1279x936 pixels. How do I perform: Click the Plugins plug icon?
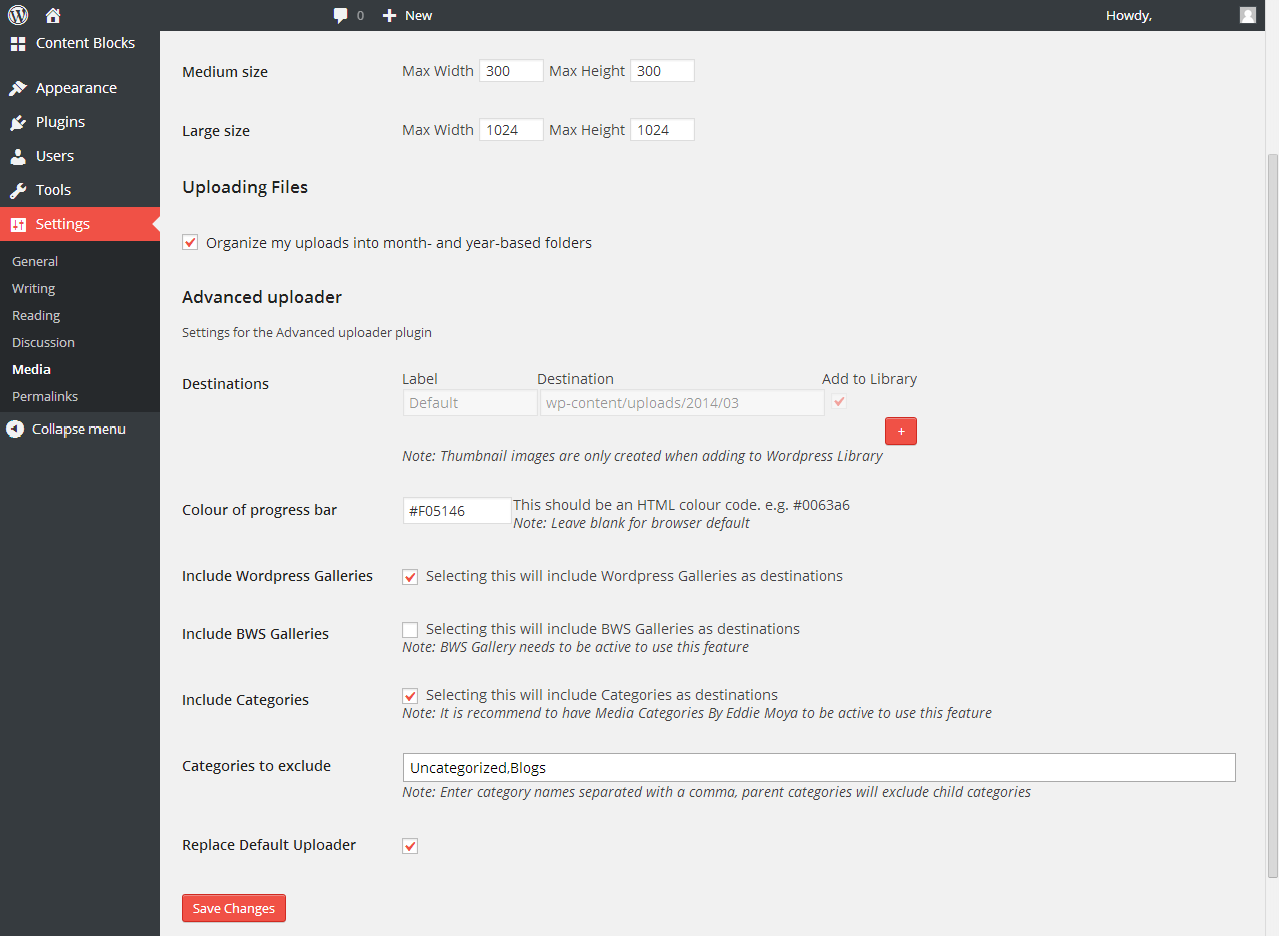[x=18, y=122]
